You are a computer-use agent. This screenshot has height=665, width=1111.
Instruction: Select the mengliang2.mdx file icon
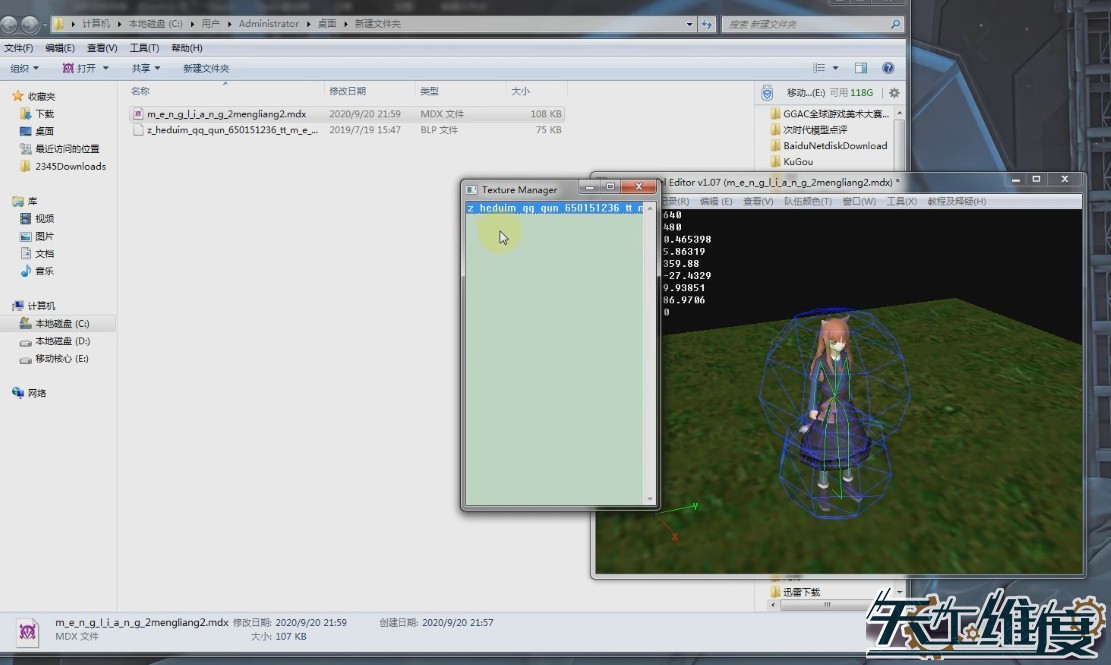pyautogui.click(x=139, y=114)
